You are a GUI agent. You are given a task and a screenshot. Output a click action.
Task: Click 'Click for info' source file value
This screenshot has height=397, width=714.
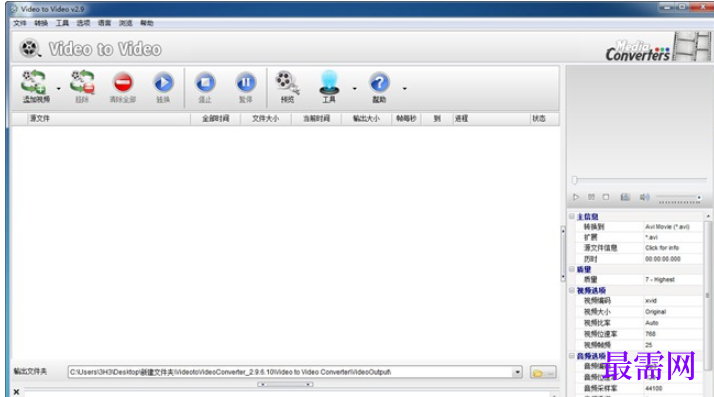coord(662,248)
